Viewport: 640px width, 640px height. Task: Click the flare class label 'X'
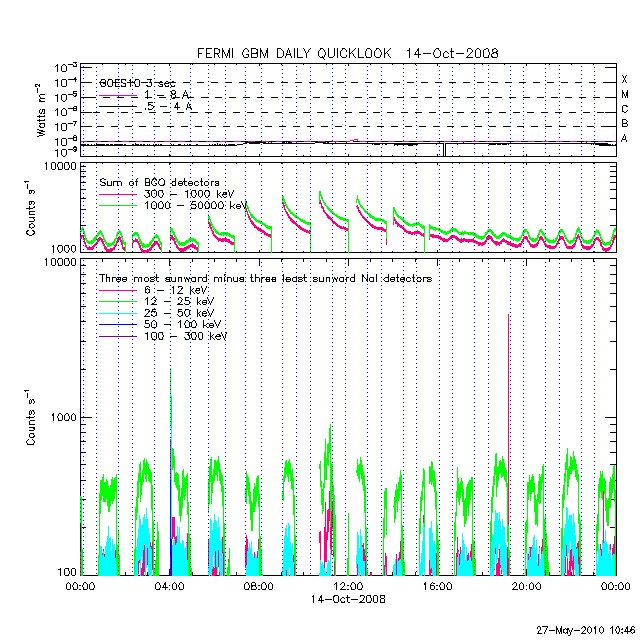pos(624,79)
